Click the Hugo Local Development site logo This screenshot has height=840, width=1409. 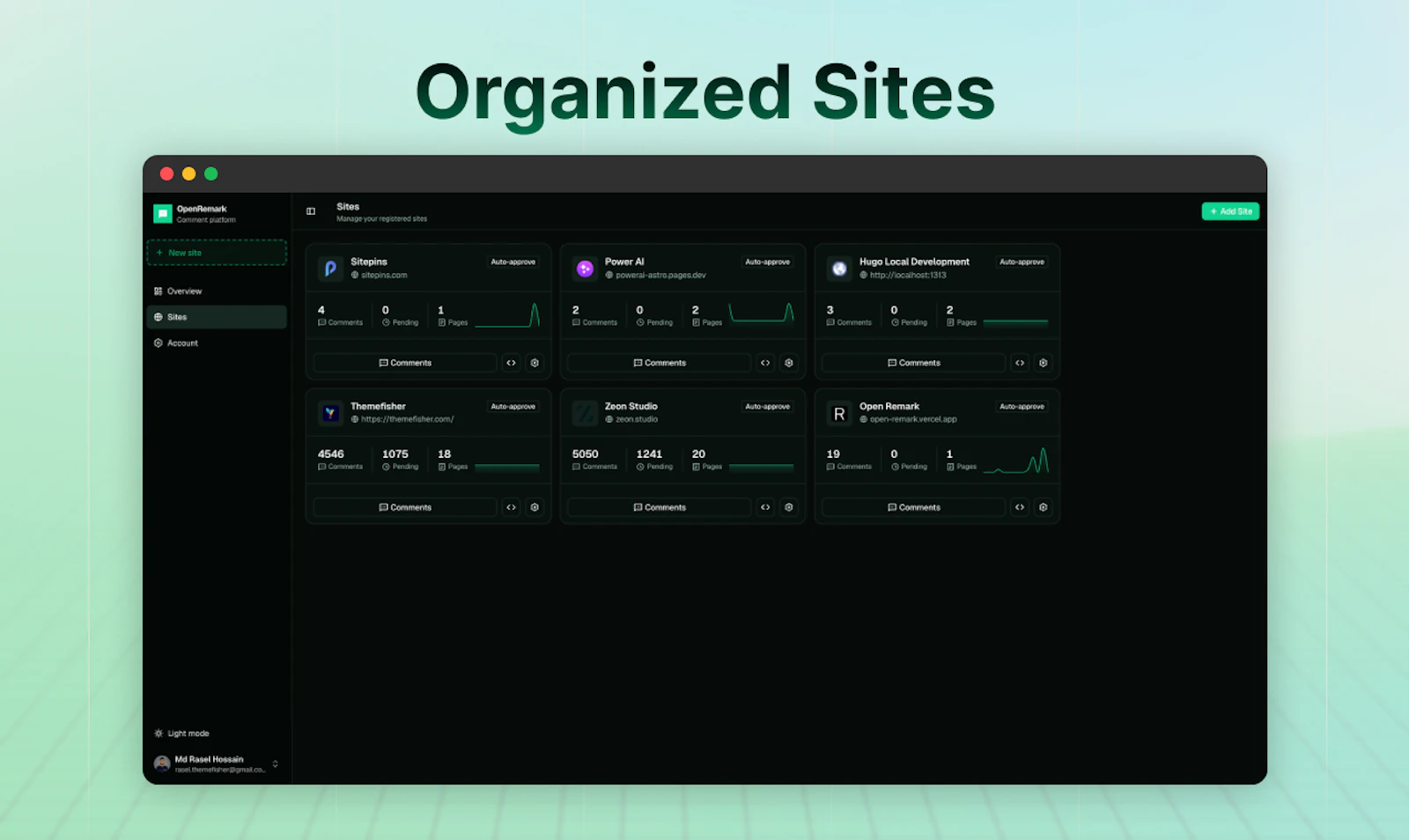839,269
